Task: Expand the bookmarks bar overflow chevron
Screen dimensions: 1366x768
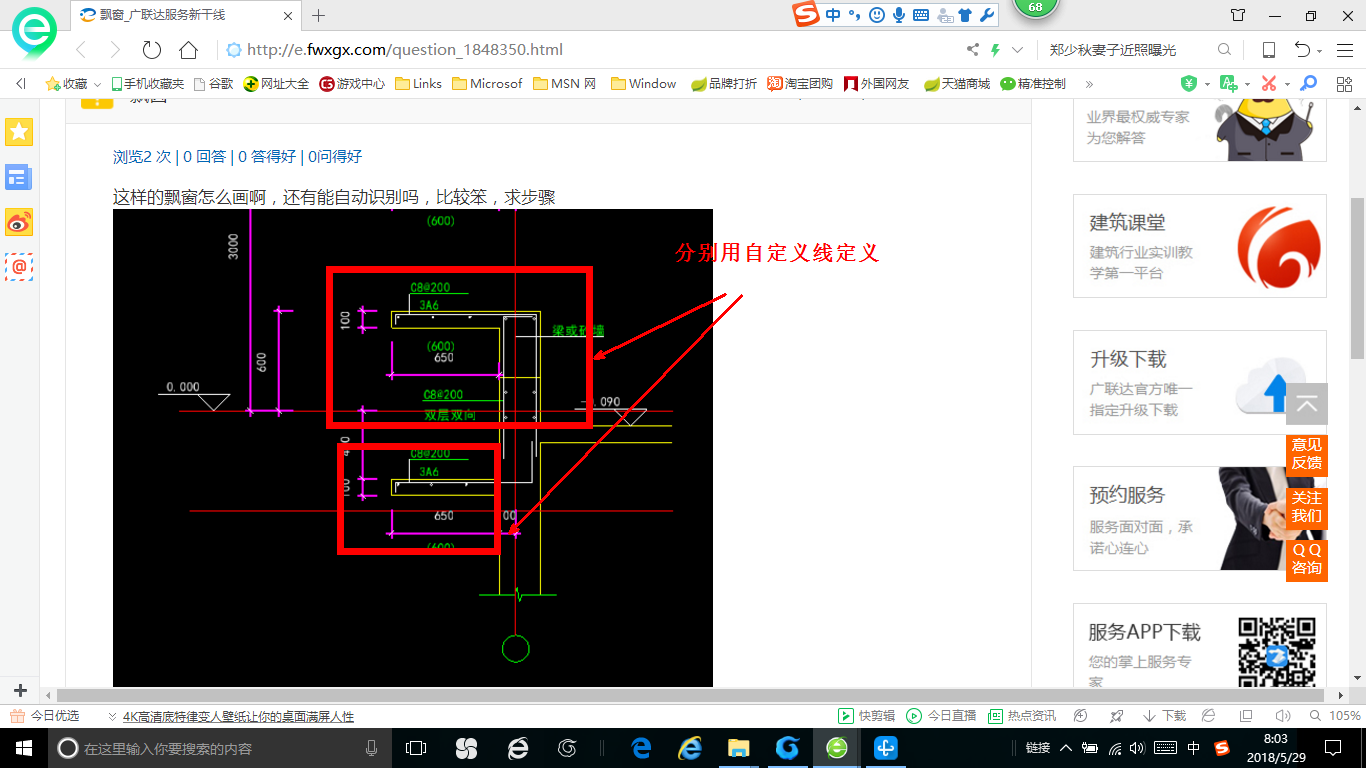Action: [x=1089, y=84]
